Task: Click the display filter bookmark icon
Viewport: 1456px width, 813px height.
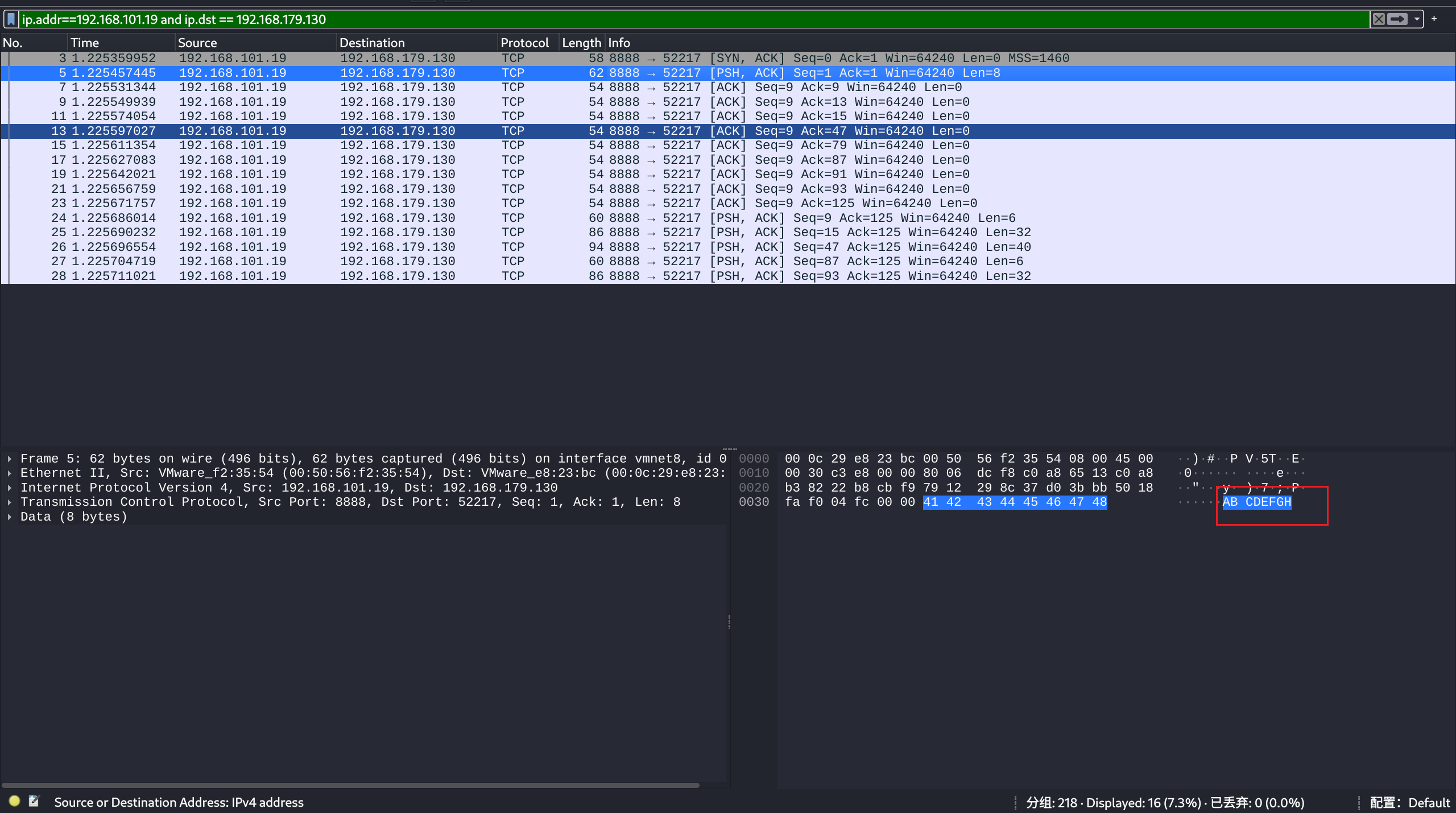Action: pos(11,19)
